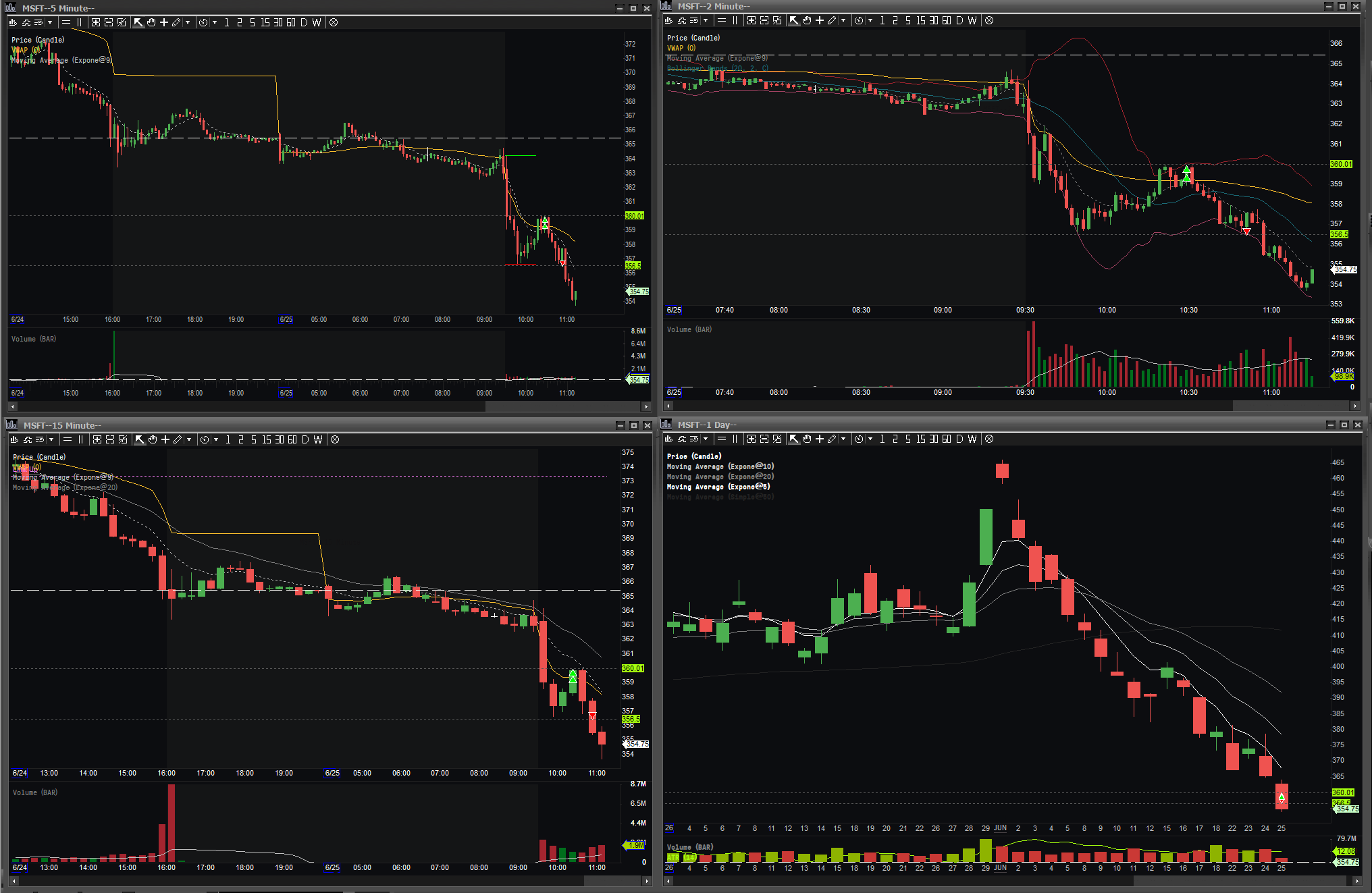The width and height of the screenshot is (1372, 893).
Task: Switch 5 Minute chart to 15-minute interval
Action: pos(265,22)
